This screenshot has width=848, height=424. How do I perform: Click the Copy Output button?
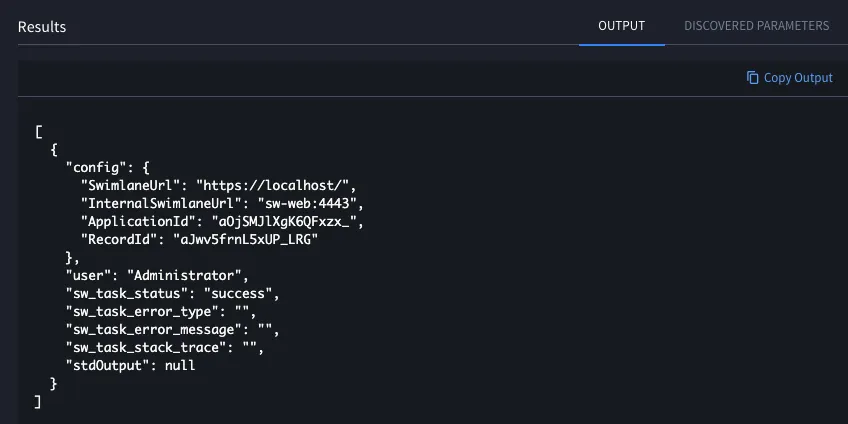[790, 78]
